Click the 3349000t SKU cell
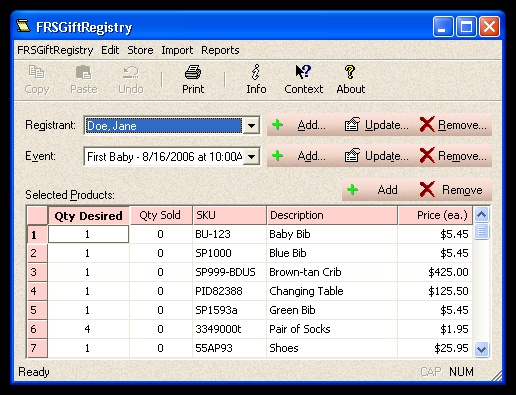The height and width of the screenshot is (395, 516). click(229, 329)
